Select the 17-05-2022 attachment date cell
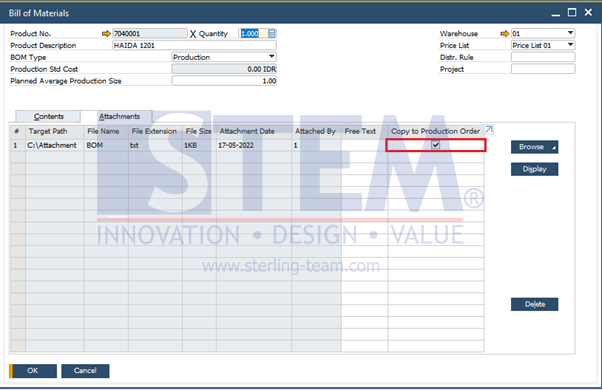The image size is (602, 390). pos(254,145)
